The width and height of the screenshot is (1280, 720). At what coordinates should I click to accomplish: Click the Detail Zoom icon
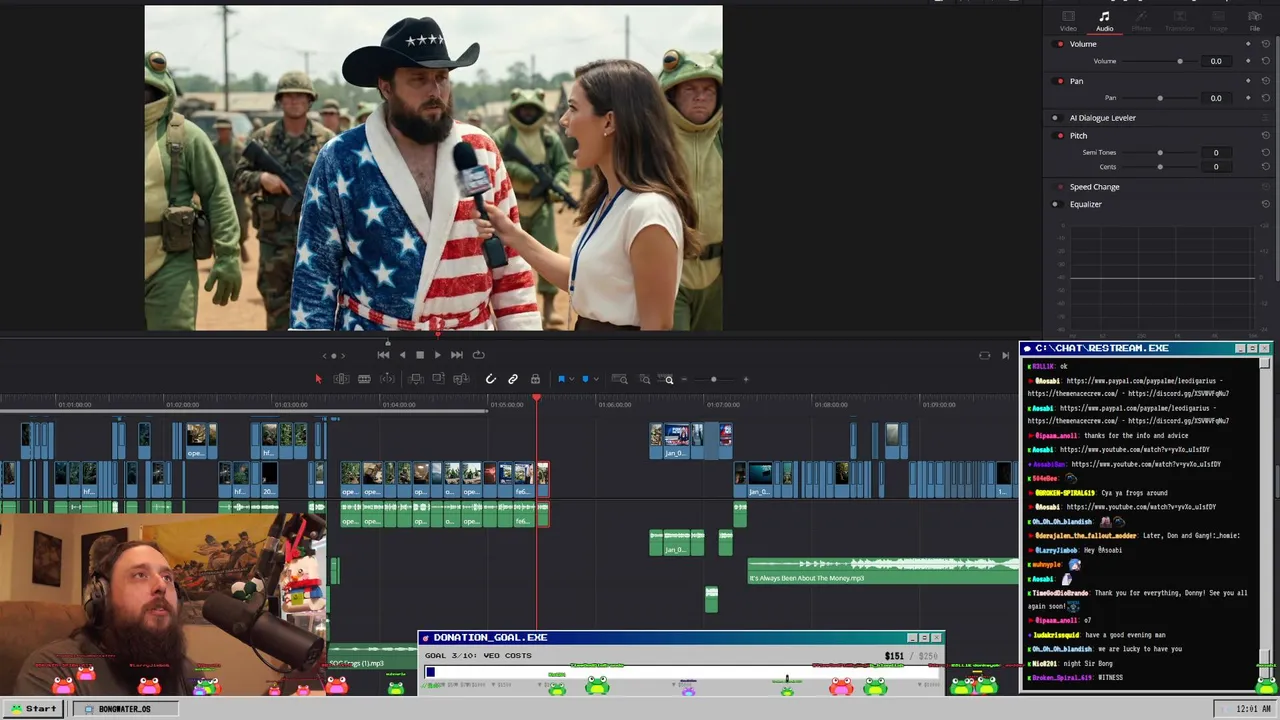pyautogui.click(x=645, y=379)
